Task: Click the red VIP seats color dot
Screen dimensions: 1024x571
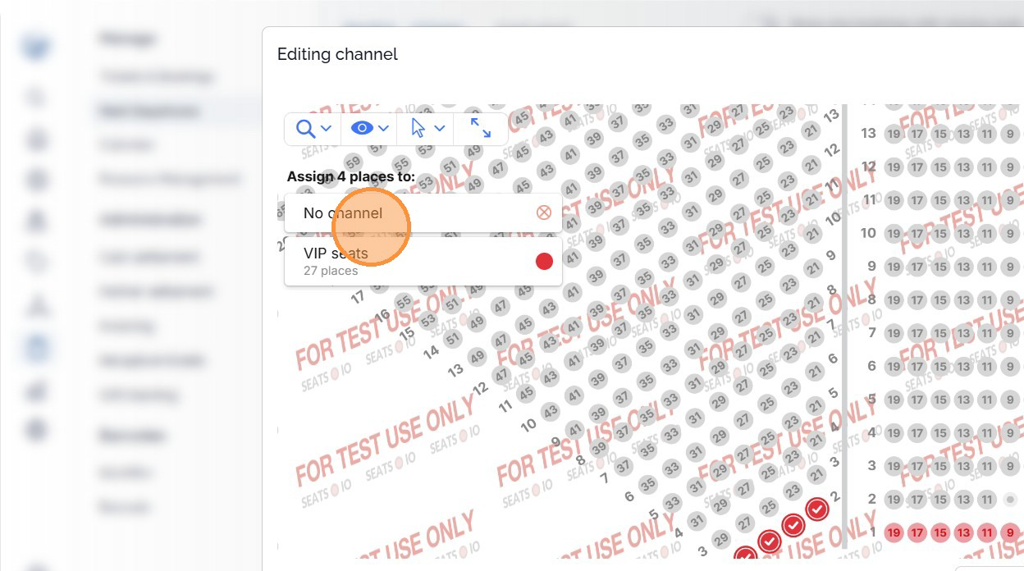Action: (x=544, y=261)
